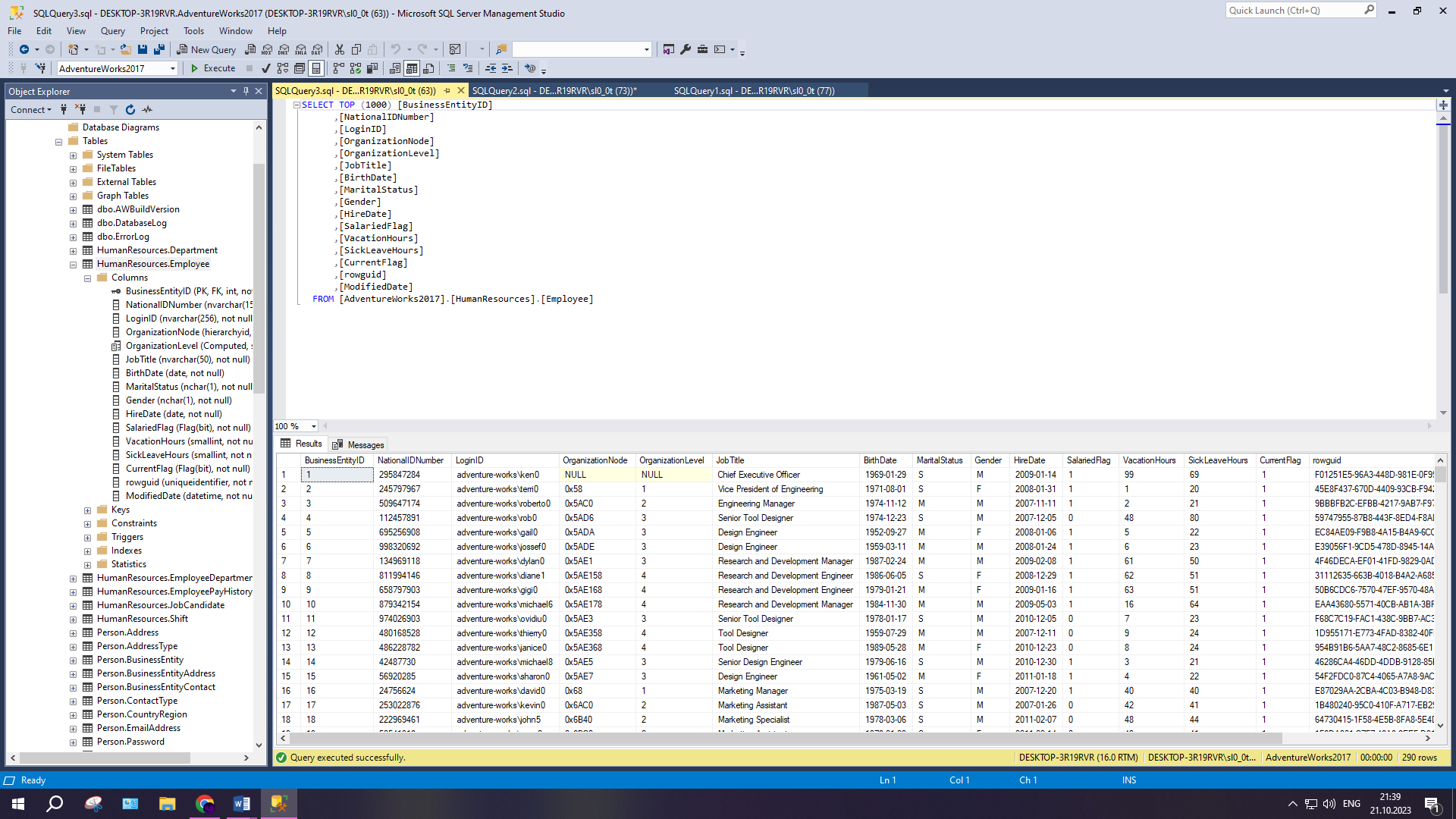Click the Copy icon in toolbar
The image size is (1456, 819).
[356, 49]
